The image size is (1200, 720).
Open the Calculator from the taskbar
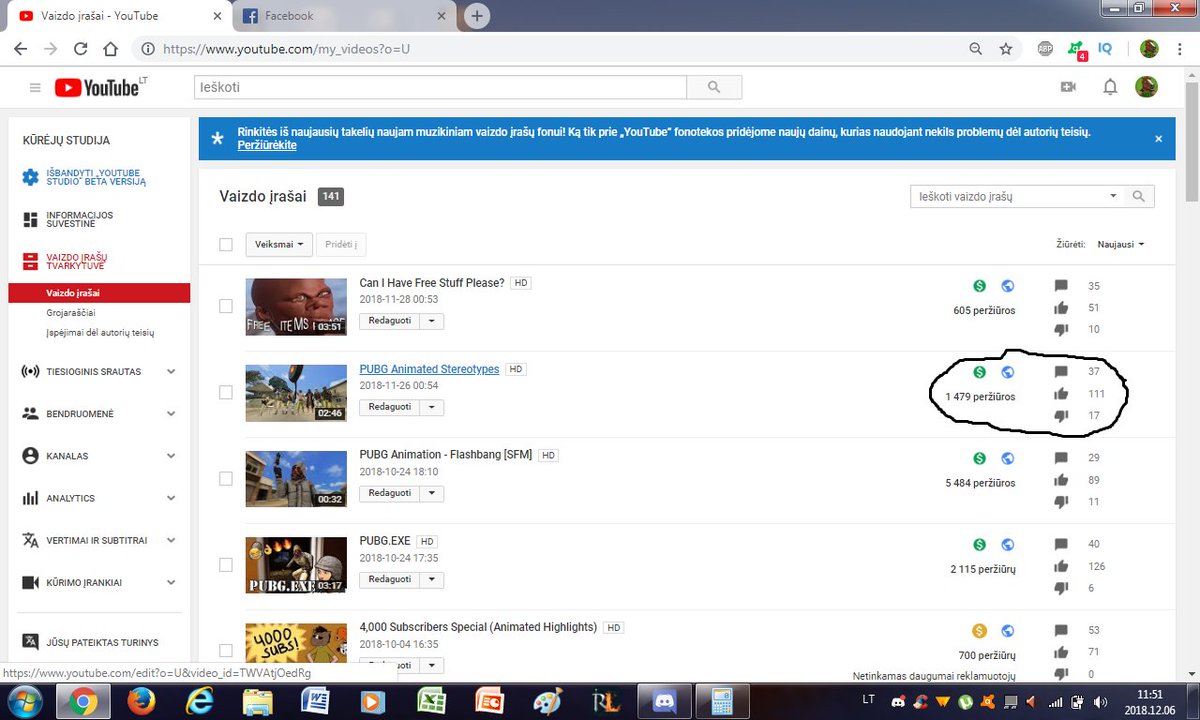pos(721,702)
